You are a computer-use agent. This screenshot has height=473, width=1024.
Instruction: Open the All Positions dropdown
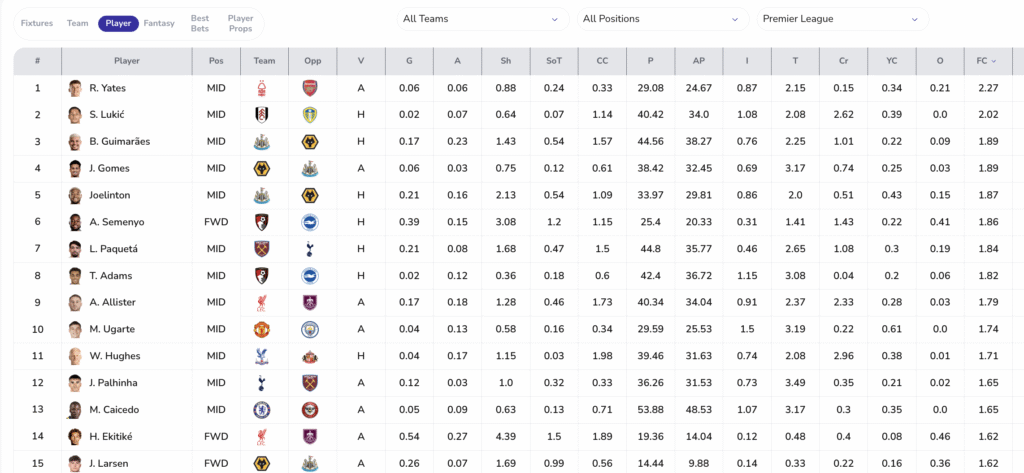point(661,19)
